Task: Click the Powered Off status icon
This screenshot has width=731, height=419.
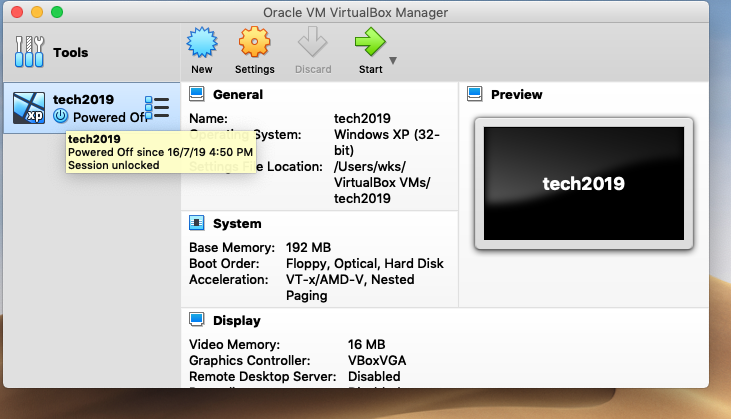Action: coord(60,116)
